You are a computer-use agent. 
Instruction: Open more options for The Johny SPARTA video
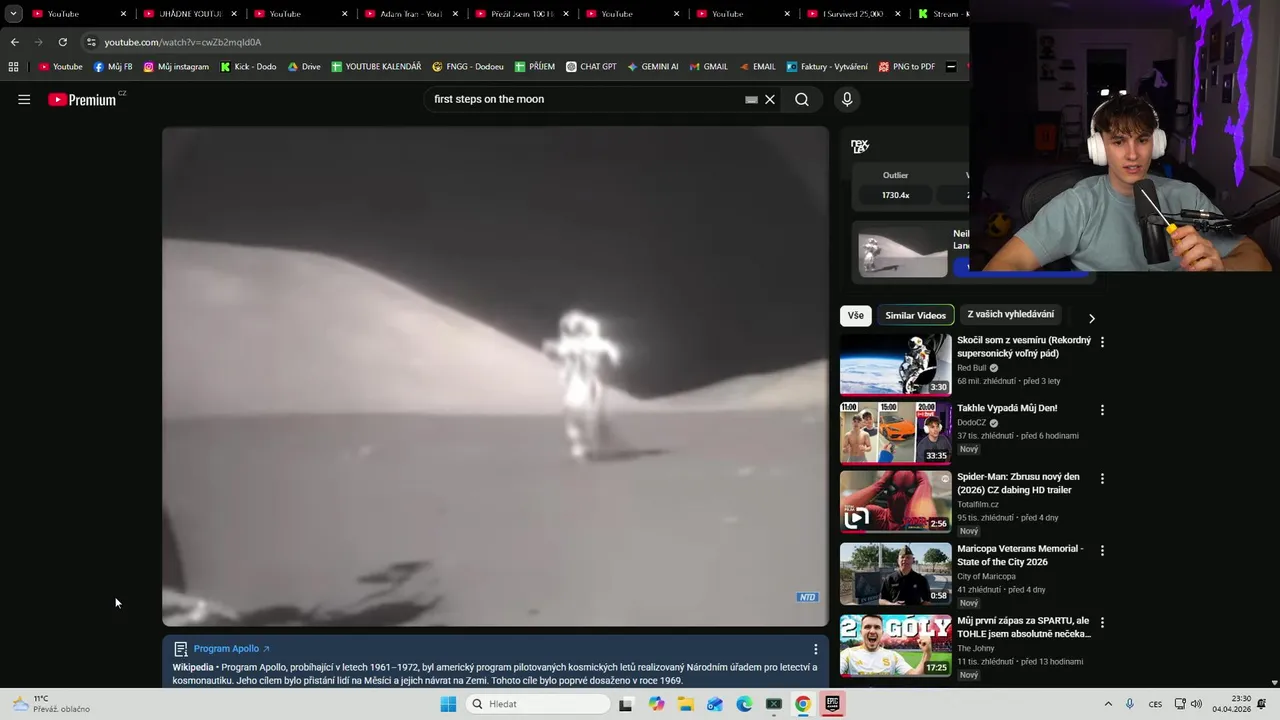click(x=1102, y=622)
